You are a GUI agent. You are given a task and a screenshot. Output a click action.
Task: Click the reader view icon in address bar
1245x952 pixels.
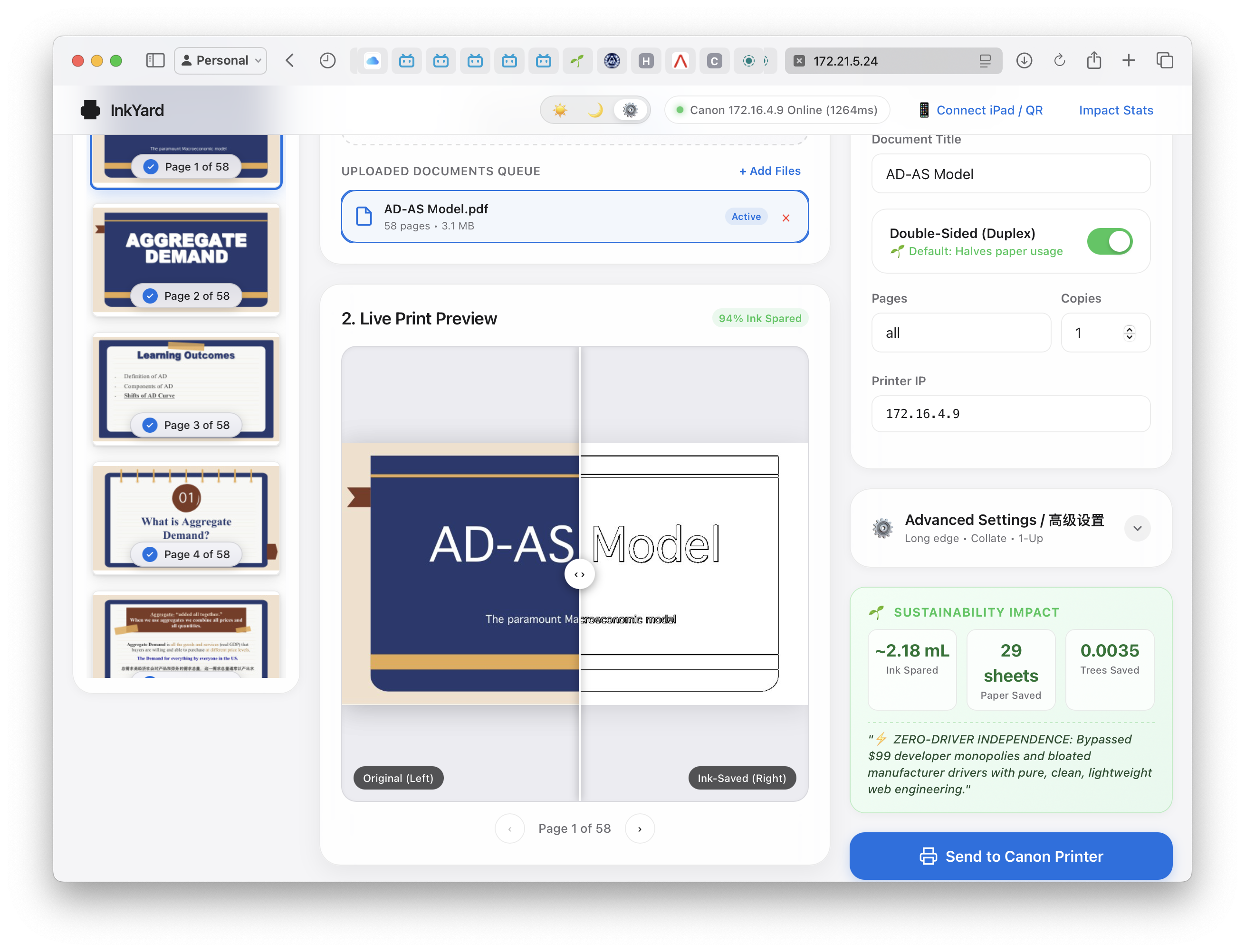coord(986,61)
